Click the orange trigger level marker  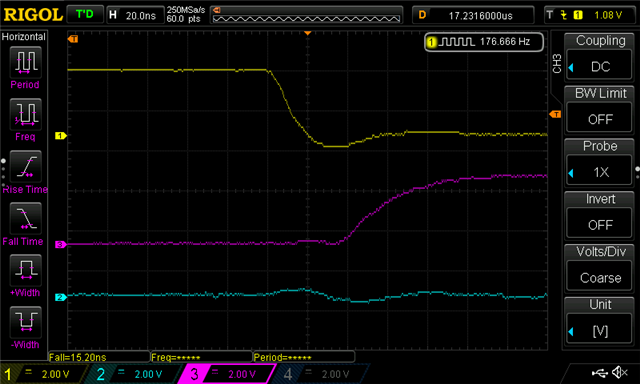(x=555, y=114)
